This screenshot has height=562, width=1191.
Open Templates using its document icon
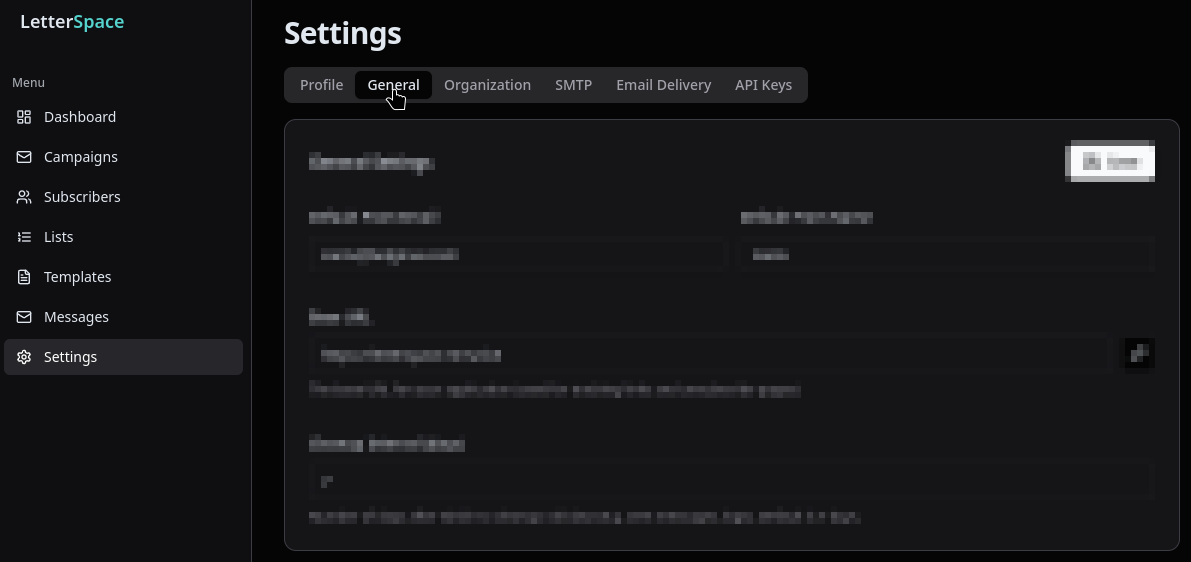point(24,277)
